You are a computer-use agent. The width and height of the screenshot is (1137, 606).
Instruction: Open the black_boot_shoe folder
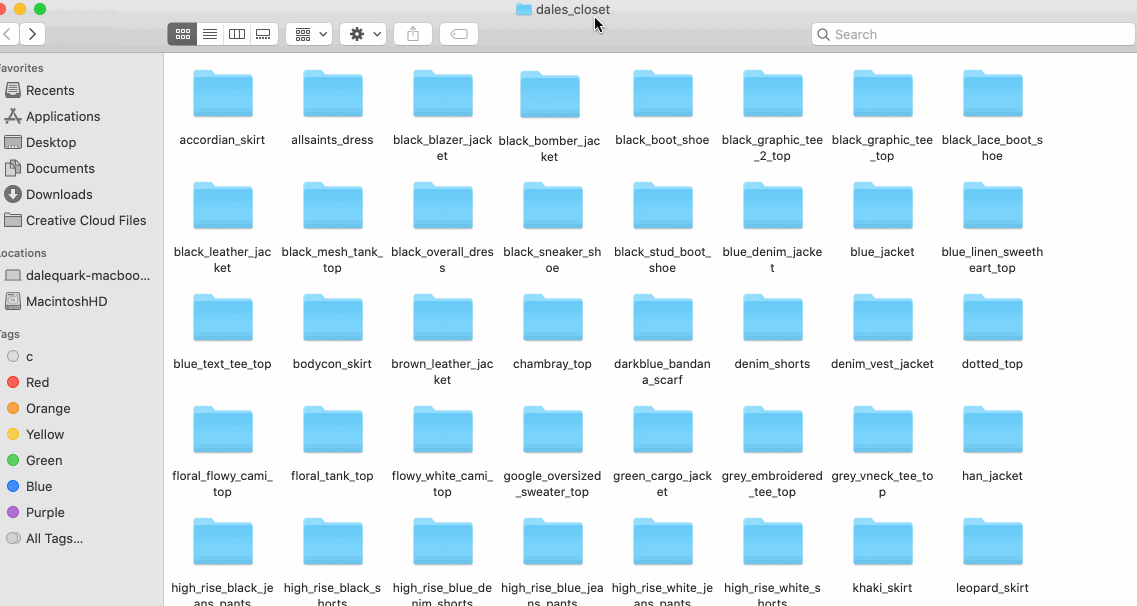(662, 94)
